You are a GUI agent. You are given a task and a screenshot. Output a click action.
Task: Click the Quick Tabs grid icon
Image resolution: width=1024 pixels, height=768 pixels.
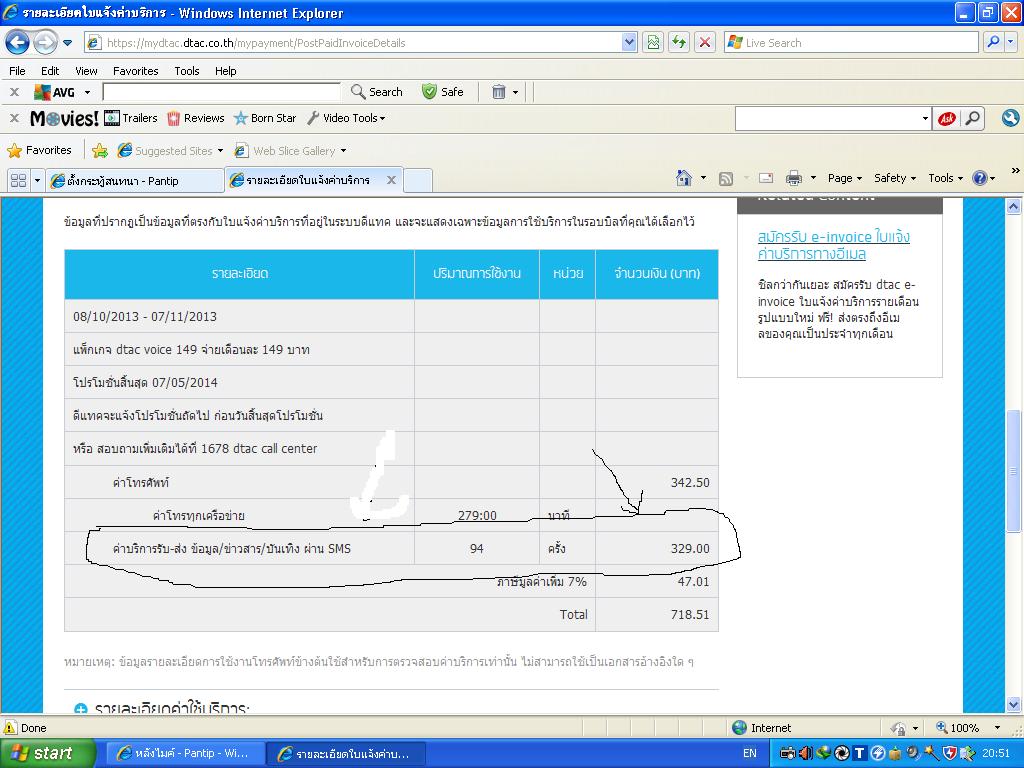(18, 180)
